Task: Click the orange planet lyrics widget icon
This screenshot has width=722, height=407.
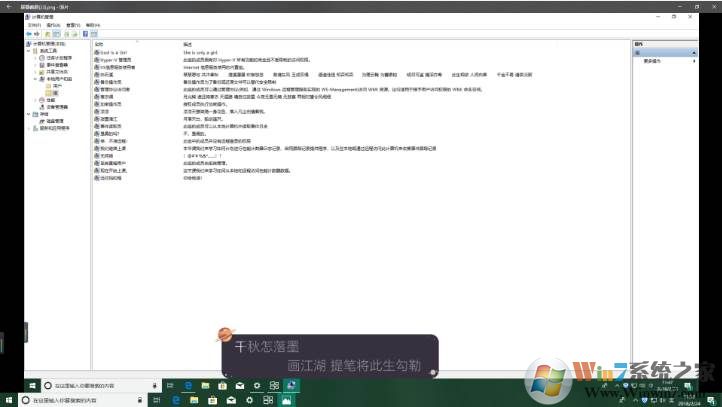Action: pos(225,335)
